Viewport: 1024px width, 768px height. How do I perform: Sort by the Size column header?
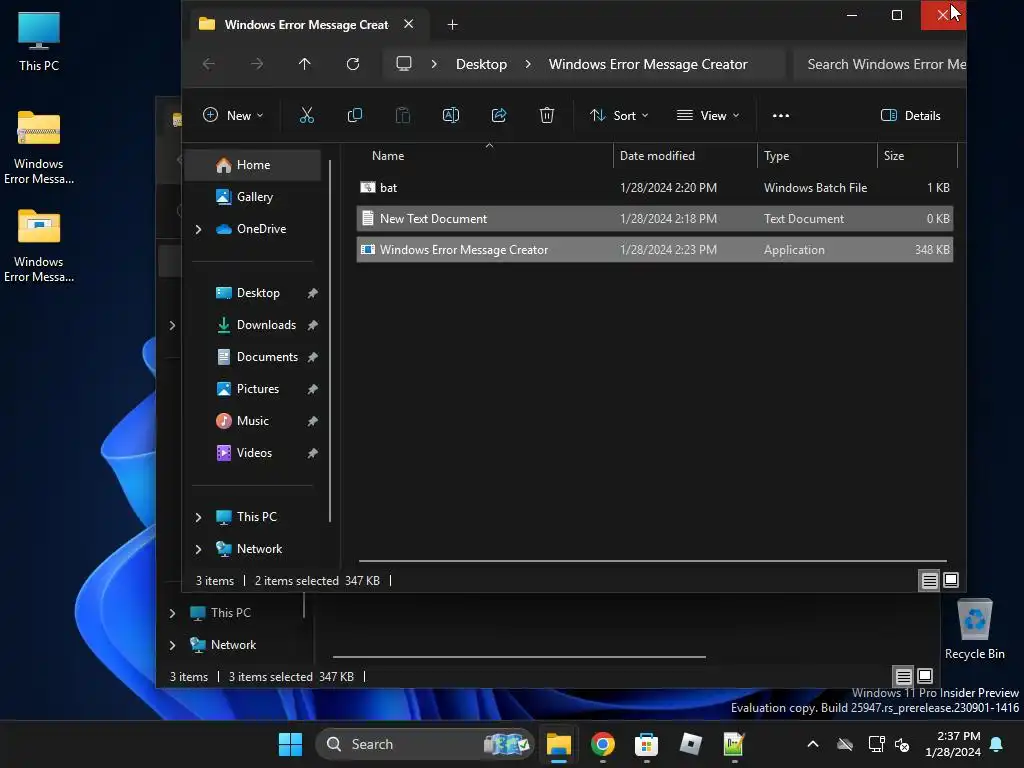[917, 156]
